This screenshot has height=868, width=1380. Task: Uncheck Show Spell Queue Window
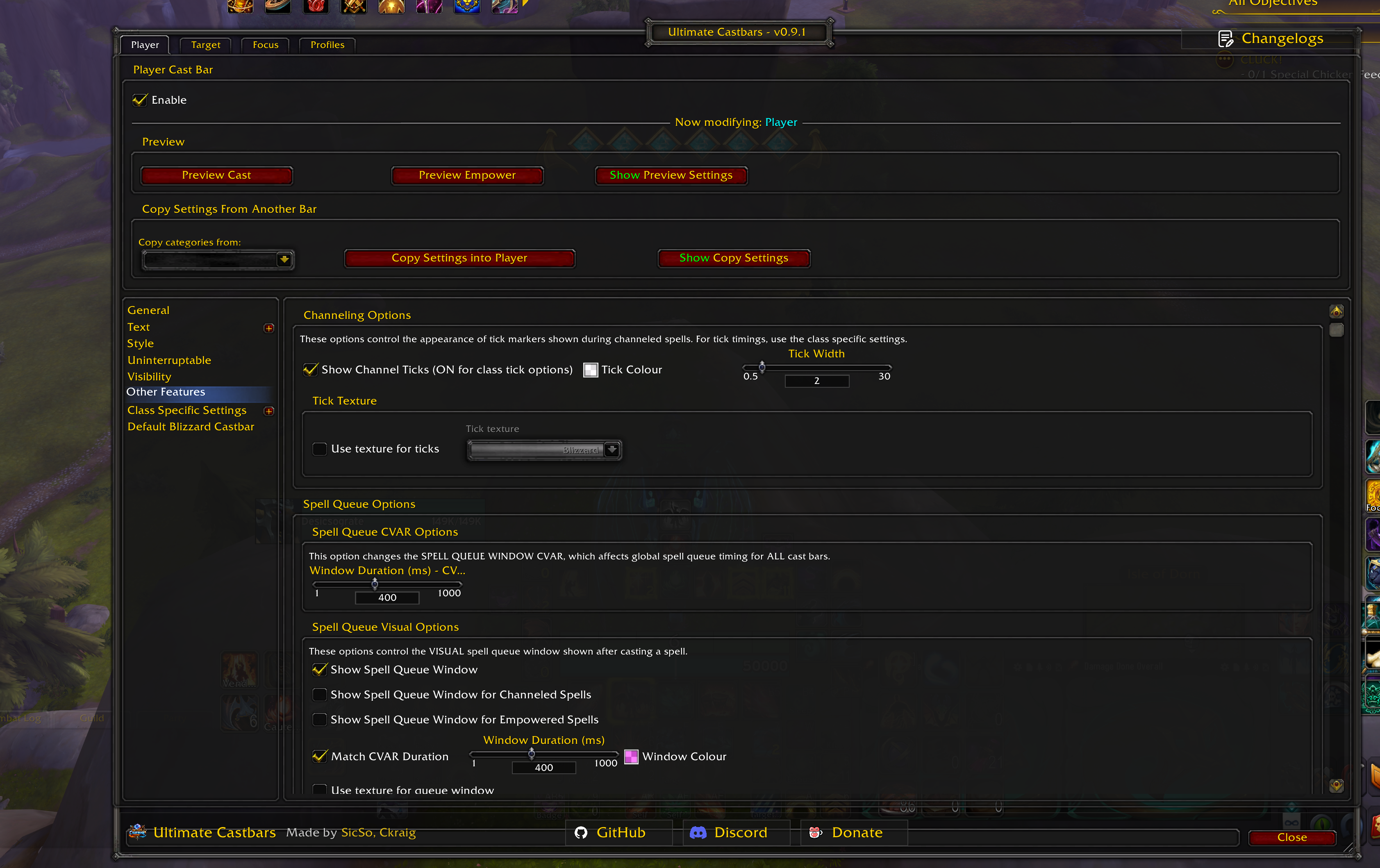coord(320,670)
